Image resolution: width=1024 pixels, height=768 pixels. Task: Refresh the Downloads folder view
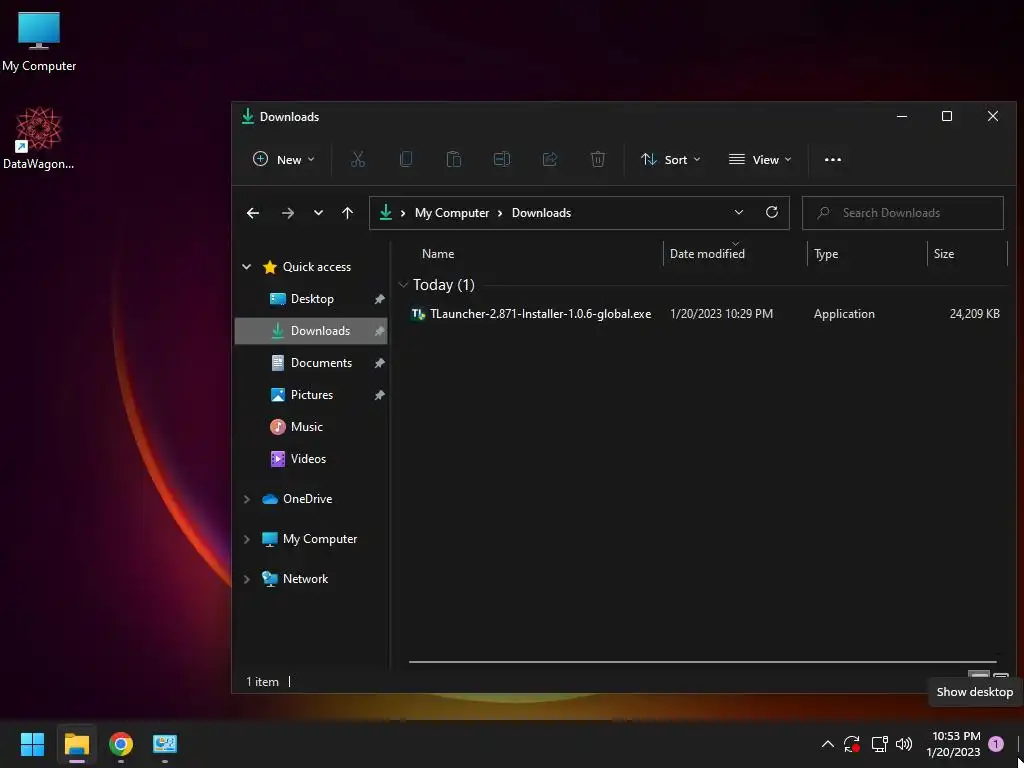(772, 212)
